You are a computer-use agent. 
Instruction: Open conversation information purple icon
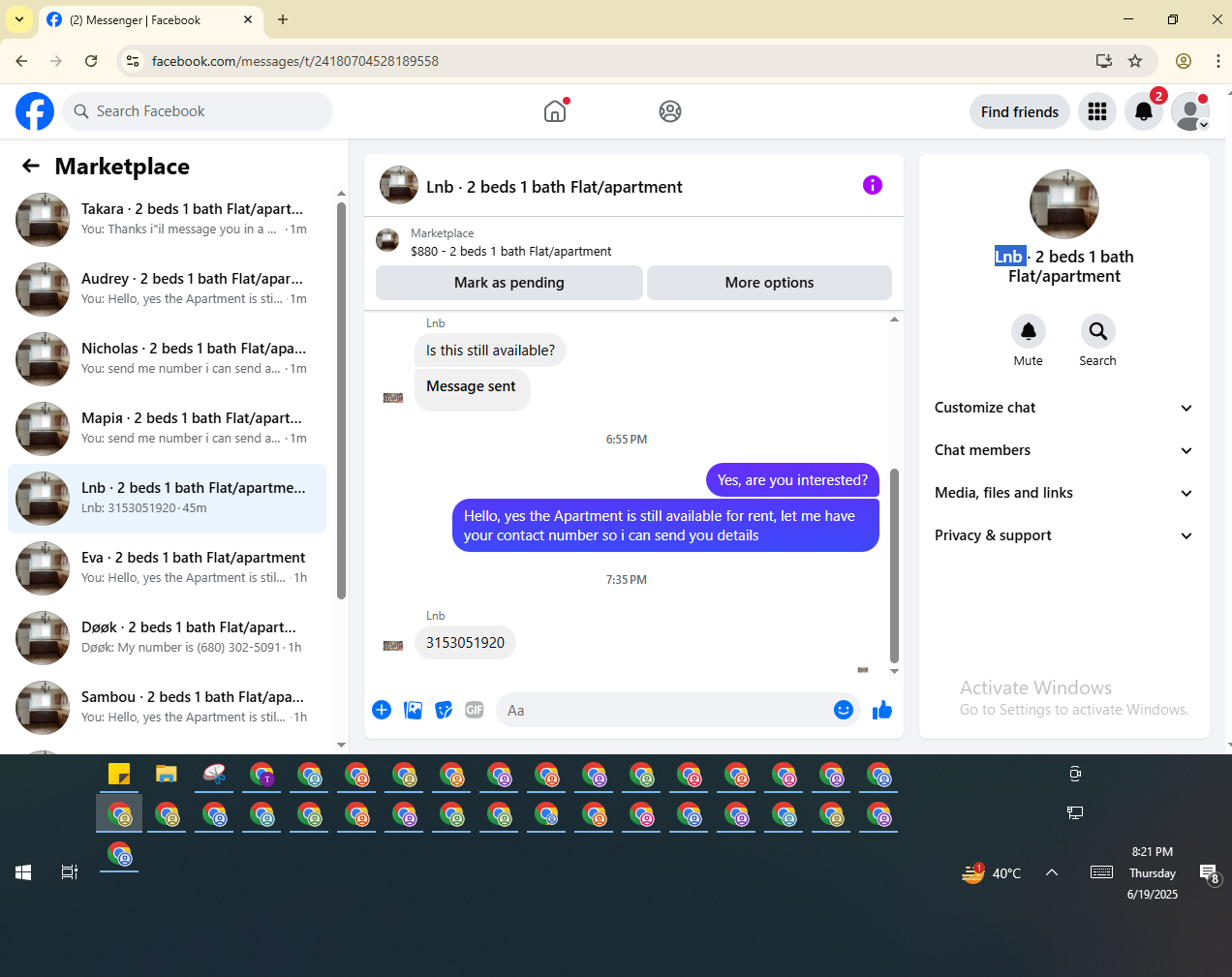pyautogui.click(x=873, y=185)
